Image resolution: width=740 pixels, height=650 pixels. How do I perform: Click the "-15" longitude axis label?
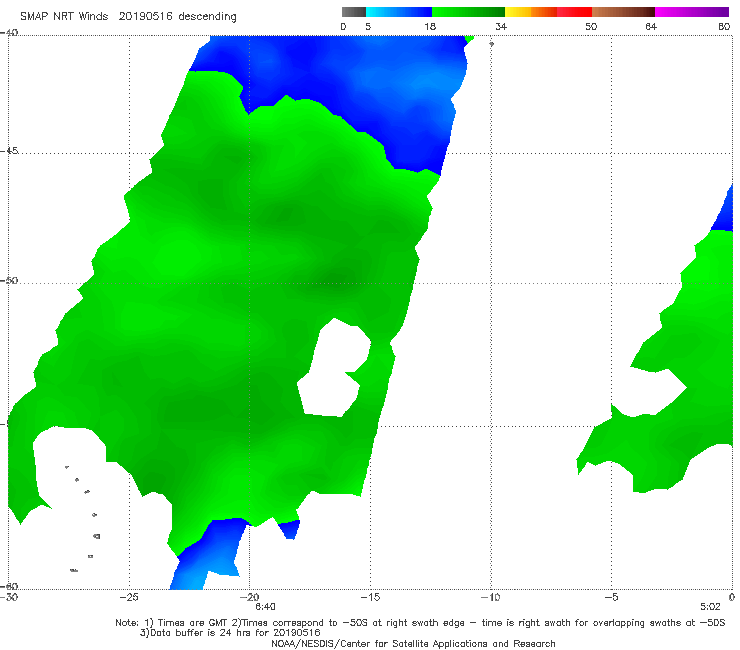(370, 597)
